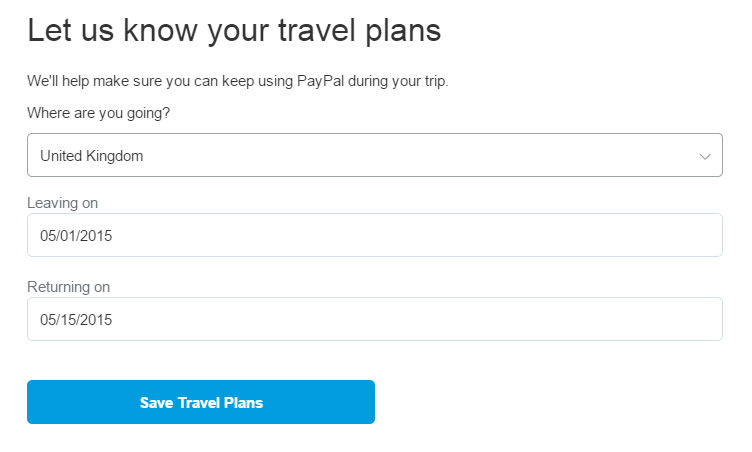Place cursor on 05/15/2015 date text
Viewport: 752px width, 452px height.
76,320
